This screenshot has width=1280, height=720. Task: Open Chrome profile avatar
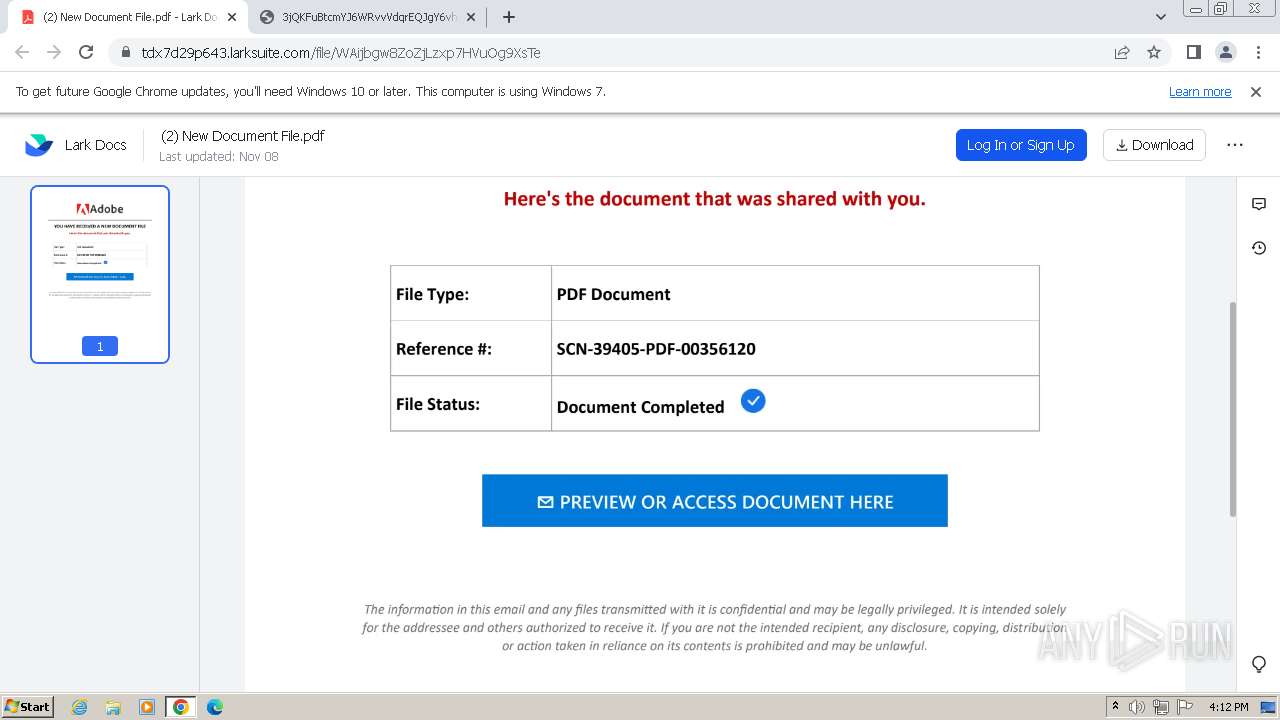pos(1225,52)
